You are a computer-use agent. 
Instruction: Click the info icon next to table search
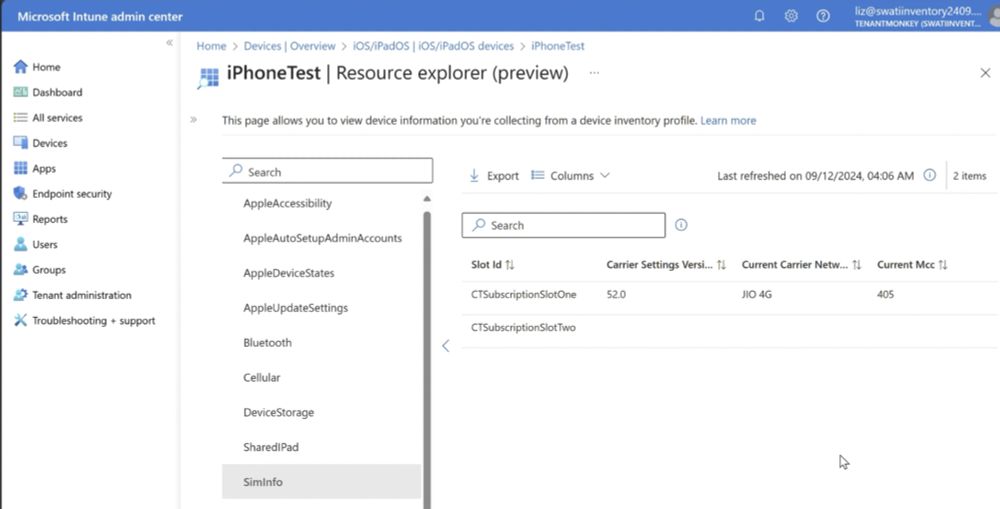pyautogui.click(x=681, y=225)
